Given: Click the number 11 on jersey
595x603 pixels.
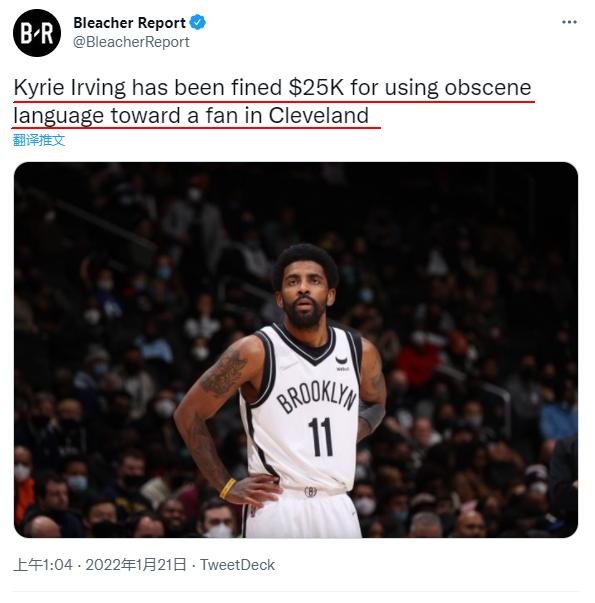Looking at the screenshot, I should coord(320,436).
